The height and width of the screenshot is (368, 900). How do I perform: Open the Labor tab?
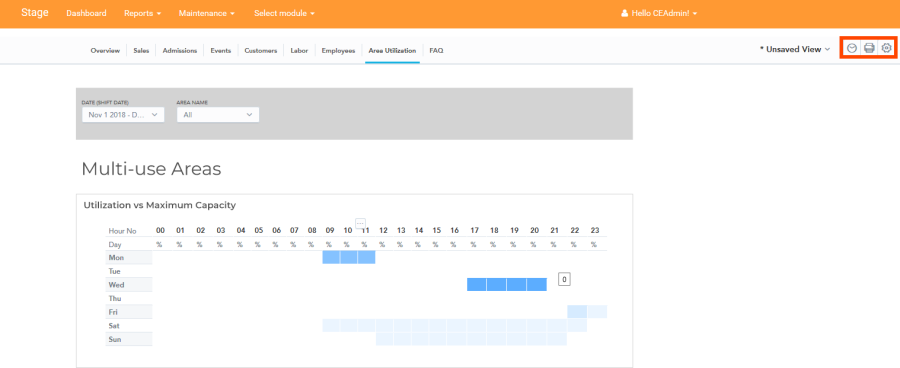[299, 51]
